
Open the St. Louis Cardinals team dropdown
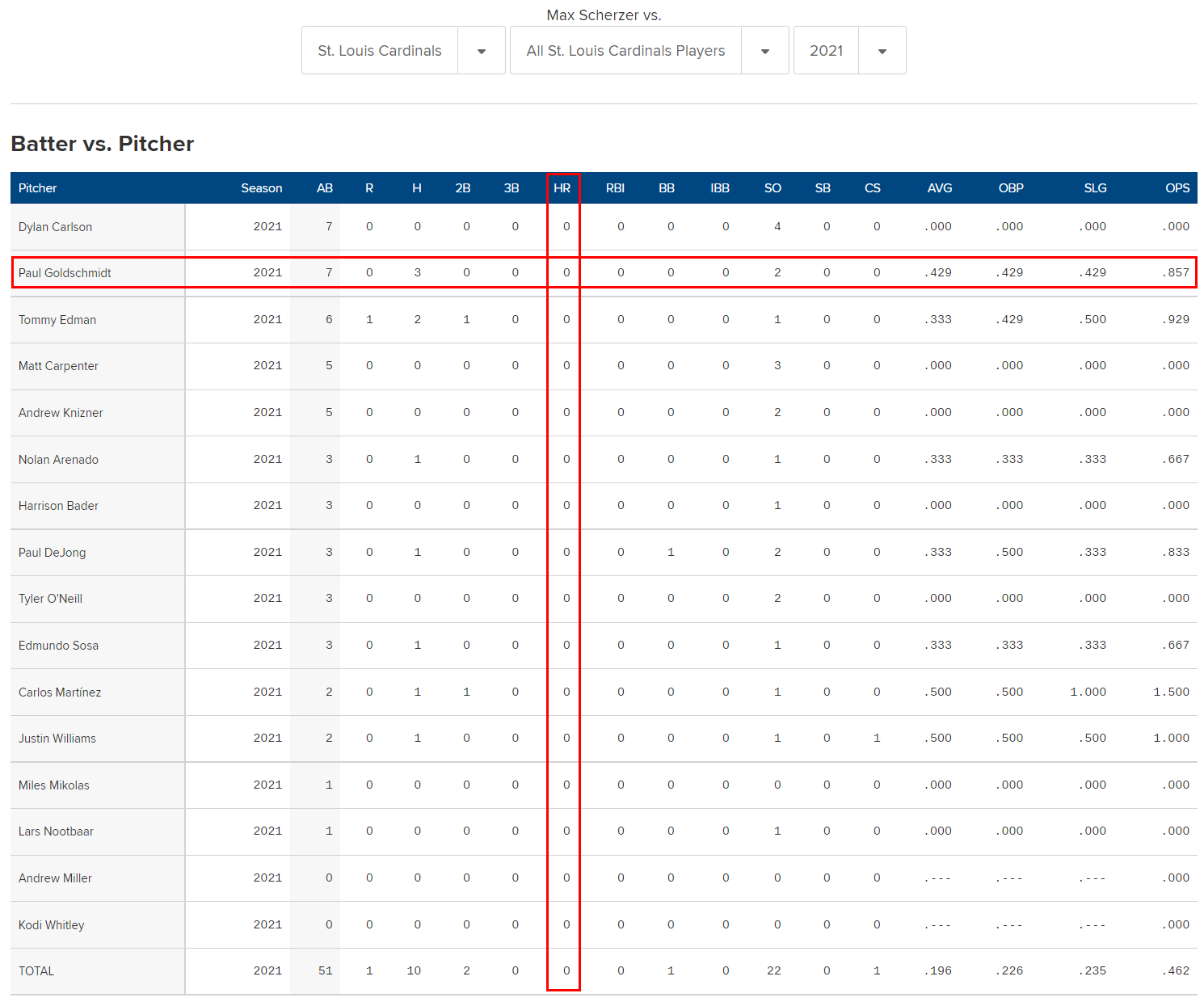point(403,50)
